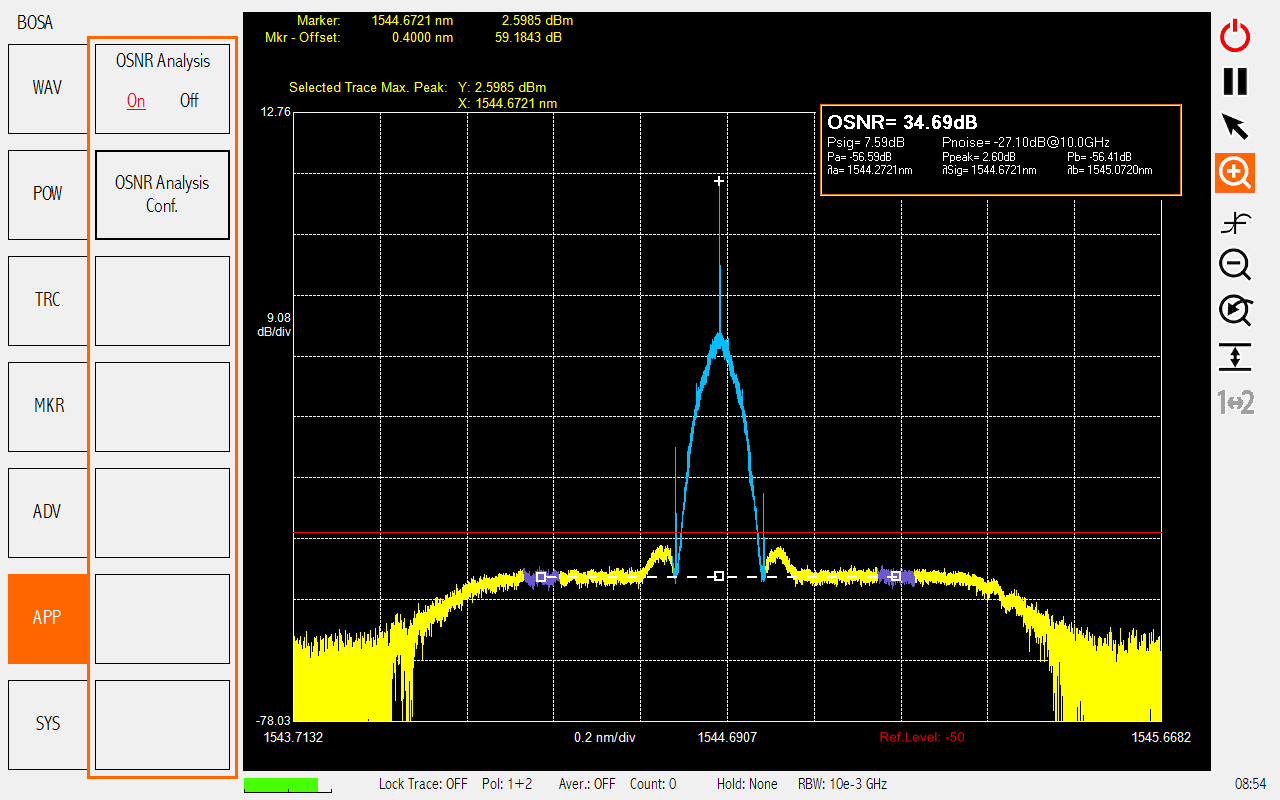Pause the trace sweep
Viewport: 1280px width, 800px height.
coord(1235,81)
